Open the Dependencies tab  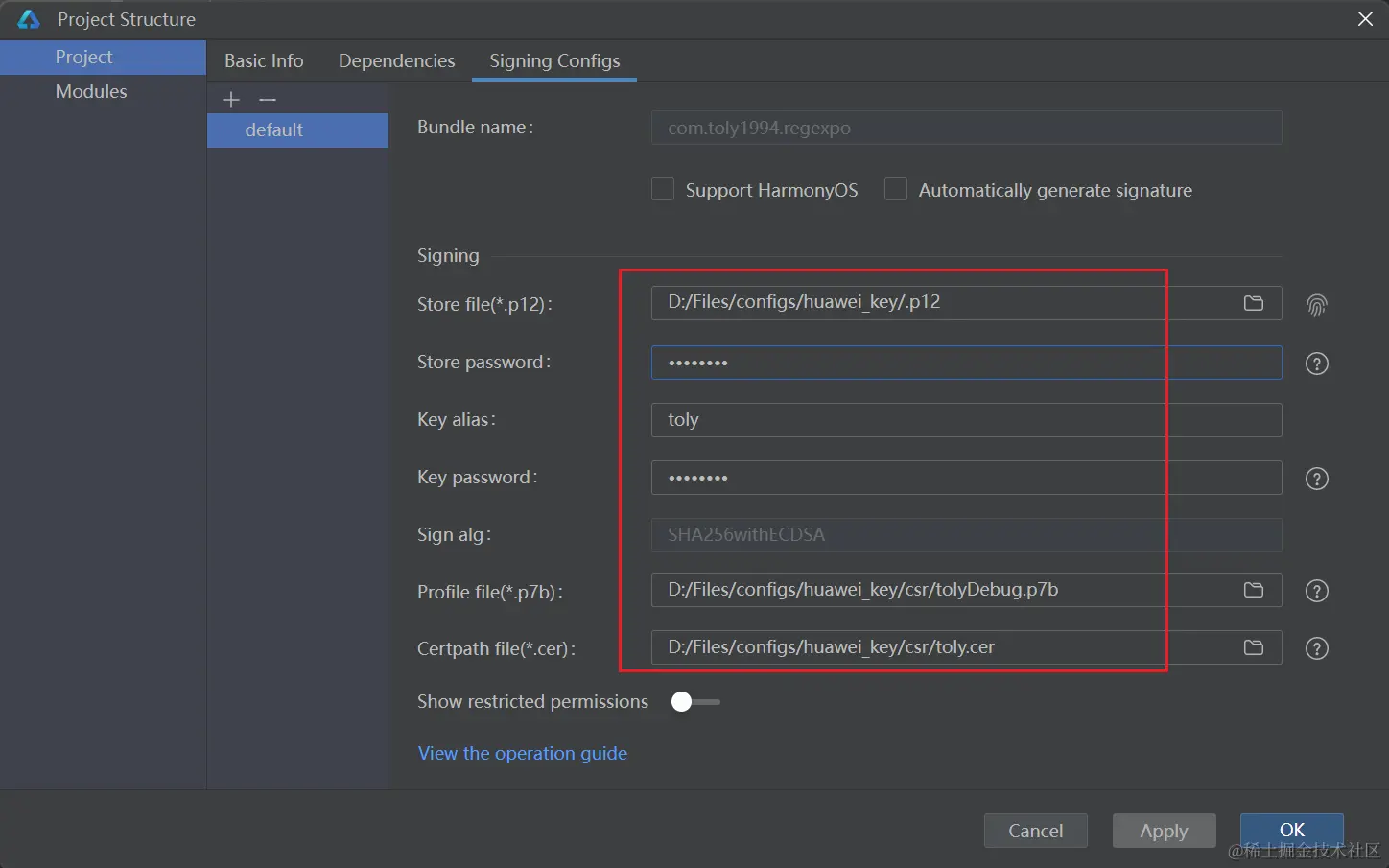(x=396, y=60)
